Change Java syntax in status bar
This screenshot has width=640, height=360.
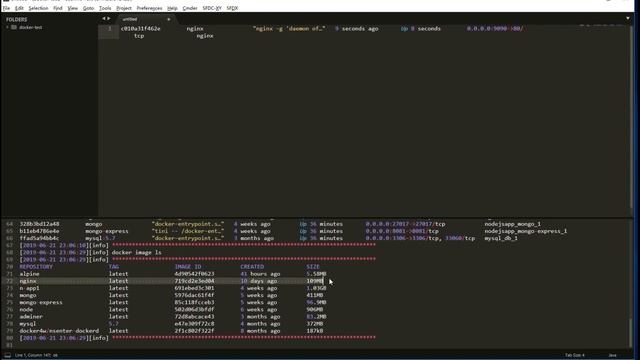612,355
